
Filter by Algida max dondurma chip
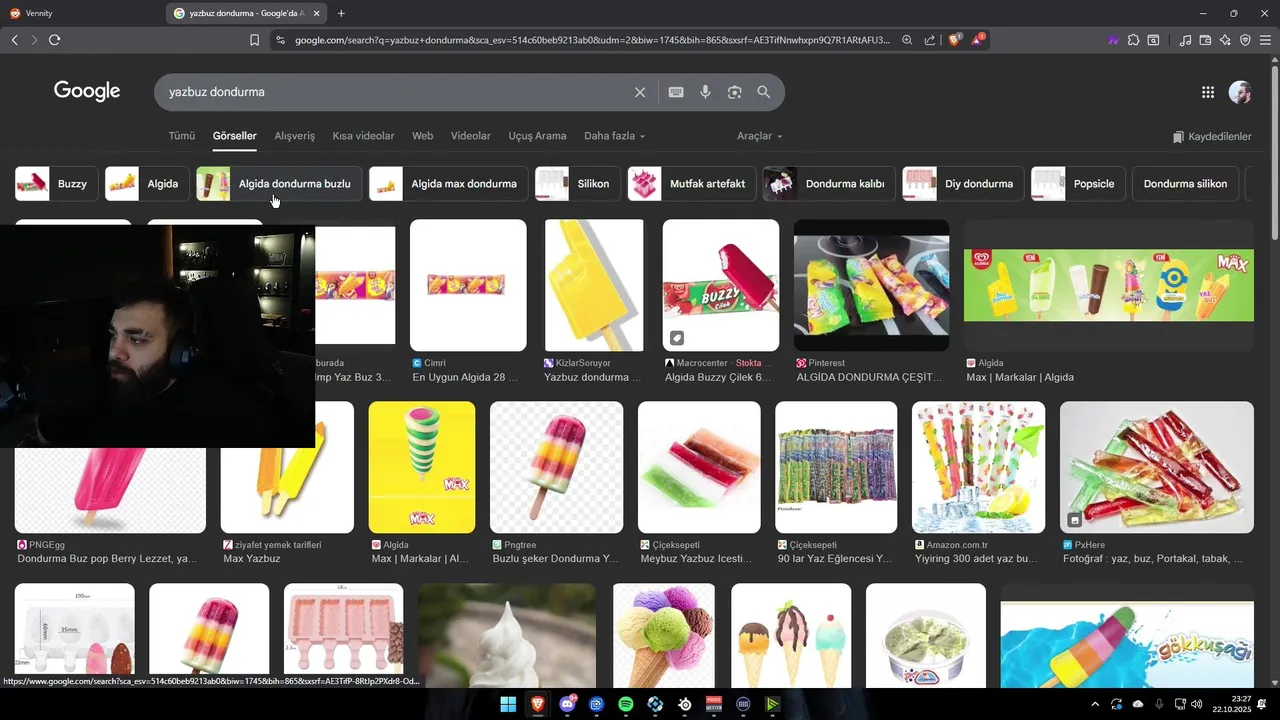[x=449, y=184]
